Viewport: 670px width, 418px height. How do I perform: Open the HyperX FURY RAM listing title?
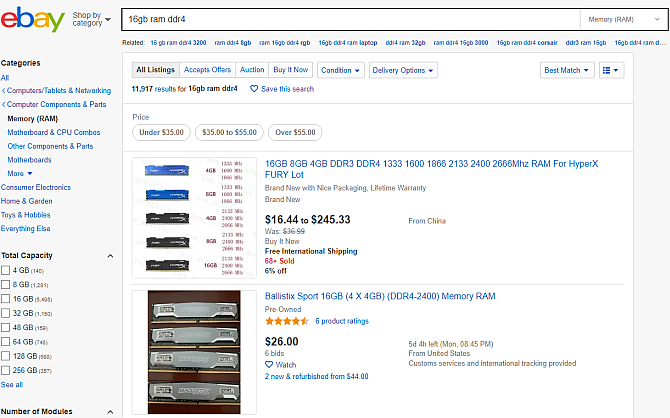431,169
